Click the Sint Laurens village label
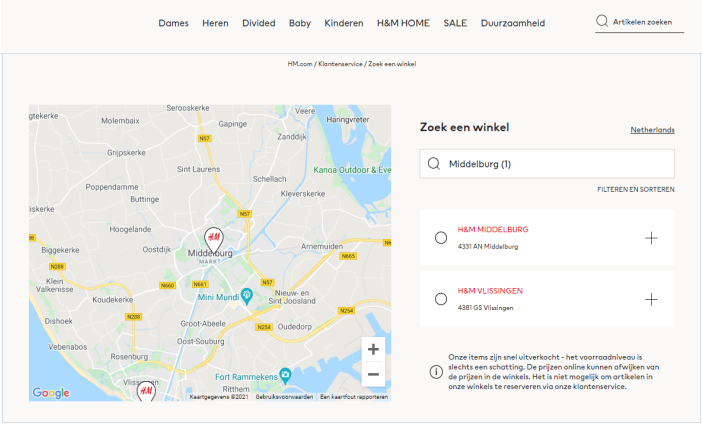702x426 pixels. (x=198, y=169)
